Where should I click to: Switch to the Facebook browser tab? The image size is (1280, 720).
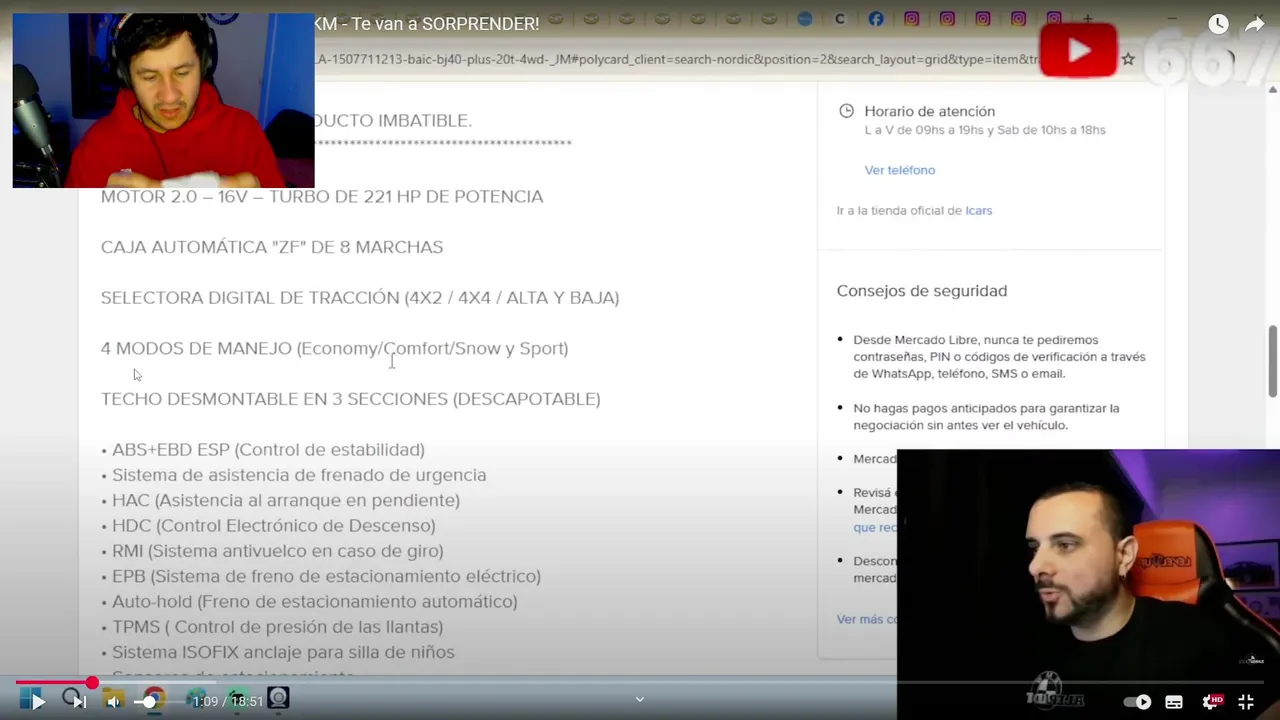(876, 19)
